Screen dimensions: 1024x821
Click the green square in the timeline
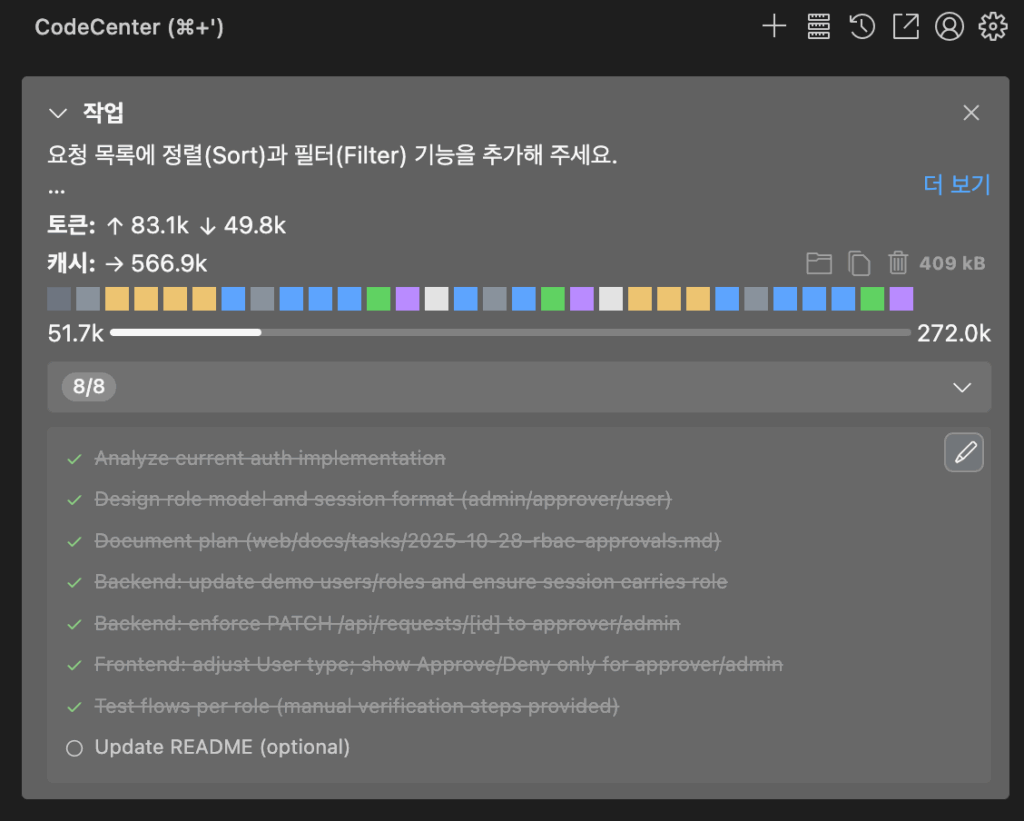(x=378, y=298)
